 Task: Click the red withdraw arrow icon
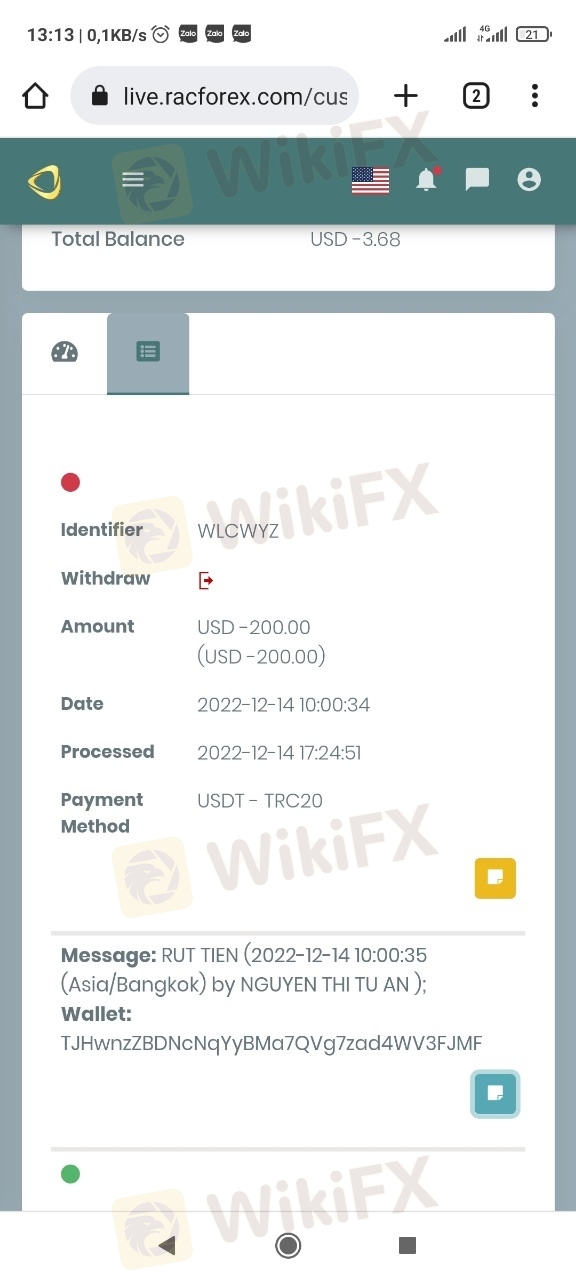(206, 580)
